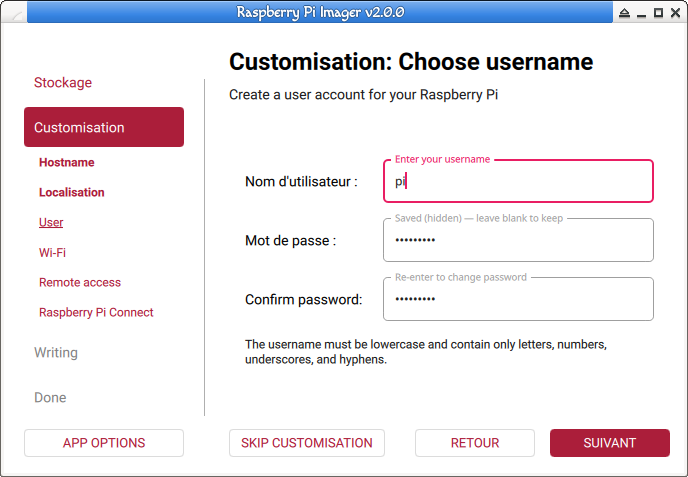Go to the Hostname sub-step
688x477 pixels.
[67, 162]
